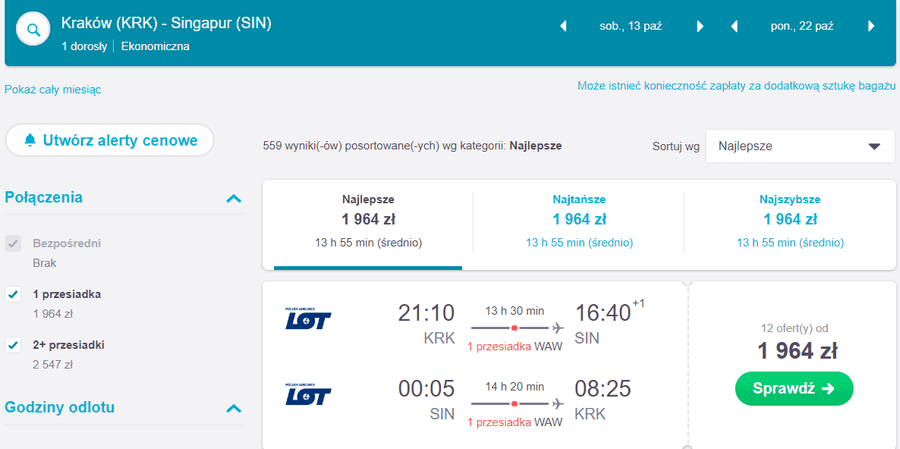Switch to the Najtańsze tab
Viewport: 900px width, 449px height.
[579, 219]
